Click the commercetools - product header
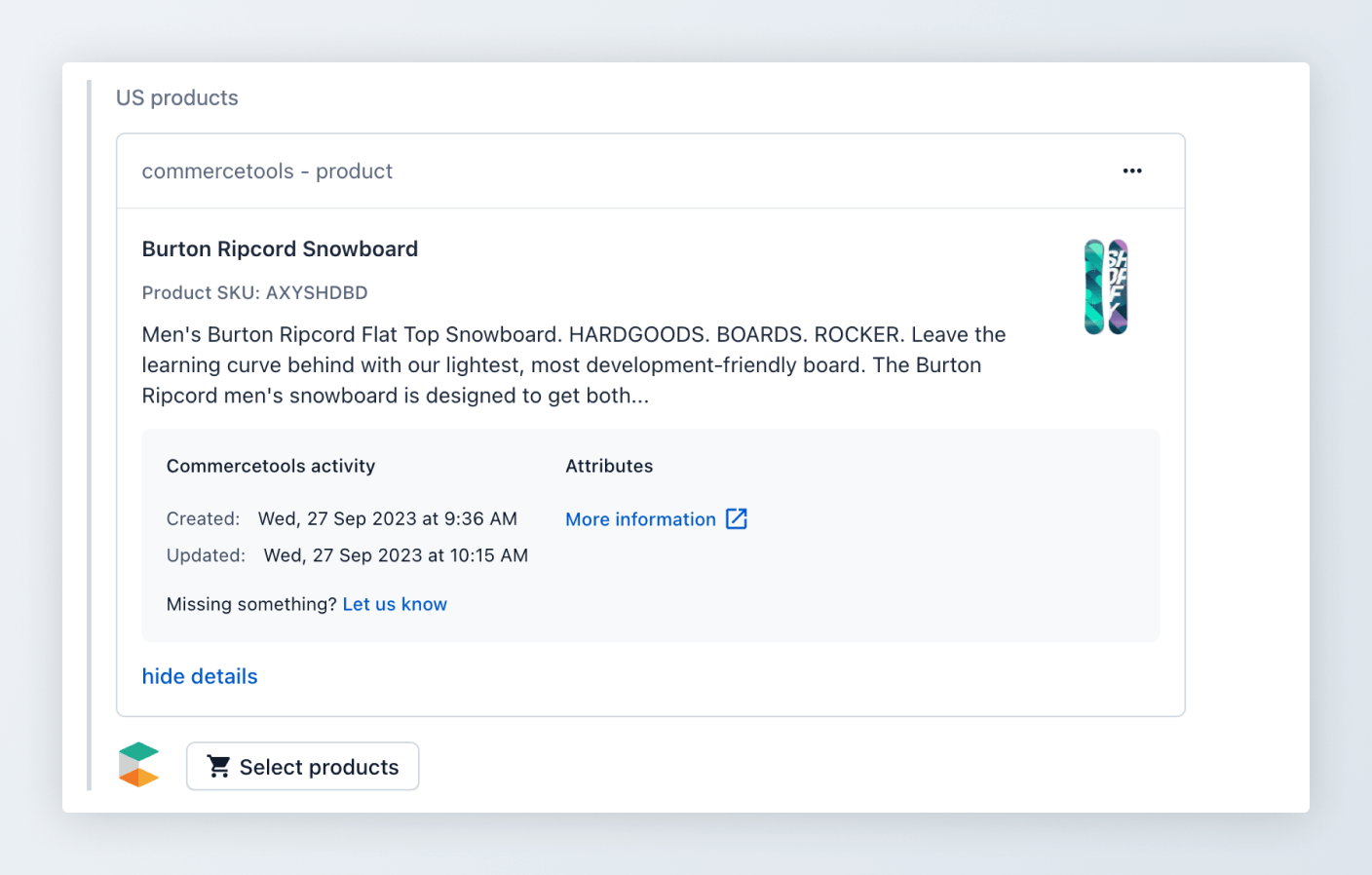The height and width of the screenshot is (875, 1372). (x=267, y=171)
